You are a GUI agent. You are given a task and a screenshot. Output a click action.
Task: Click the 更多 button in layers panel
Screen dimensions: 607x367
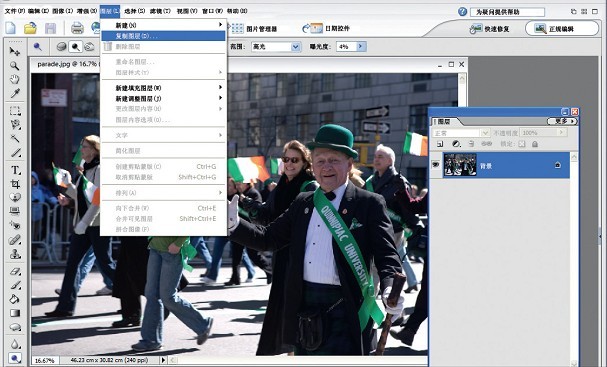[562, 122]
